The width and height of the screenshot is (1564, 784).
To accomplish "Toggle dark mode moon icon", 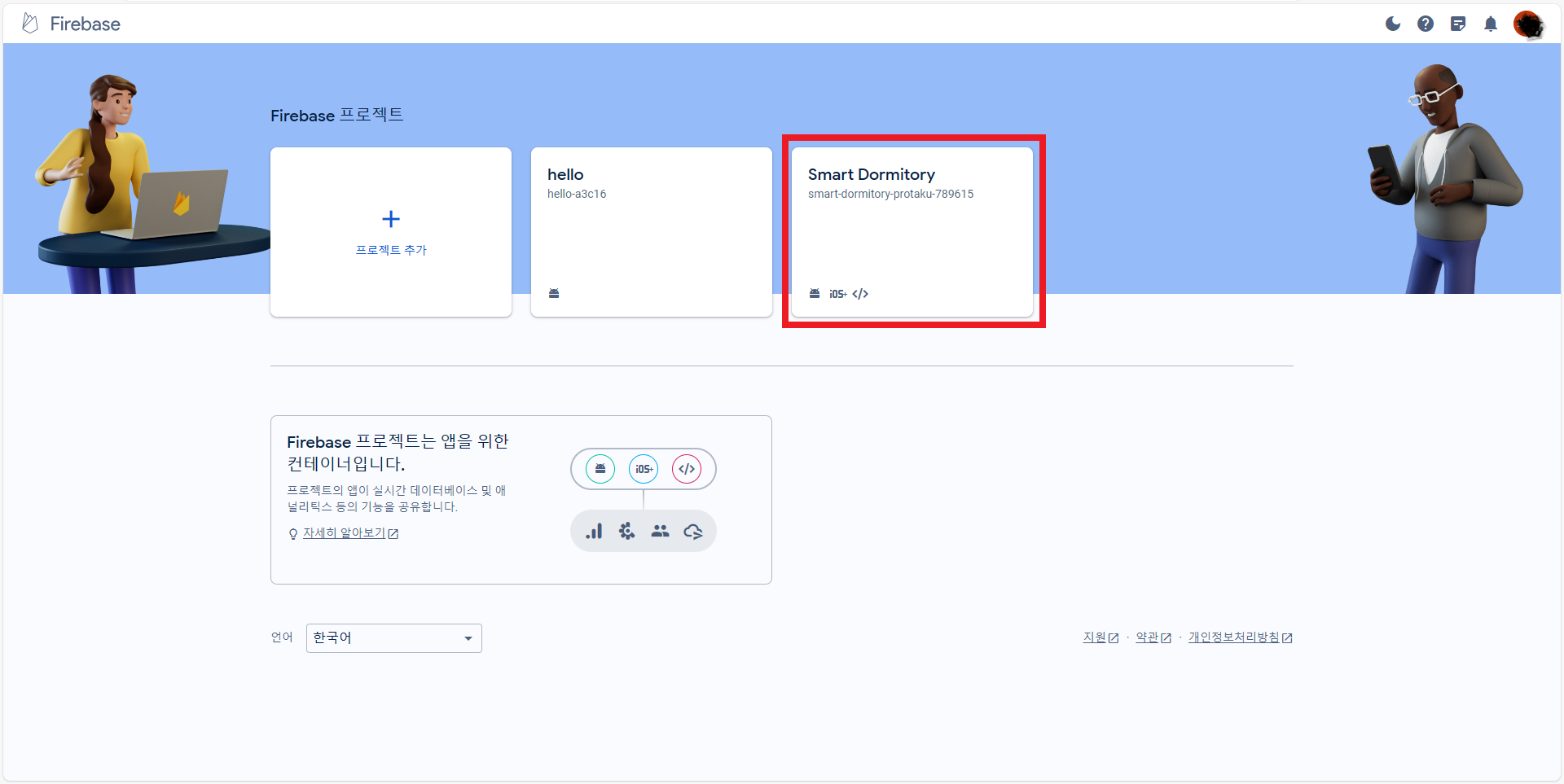I will 1393,24.
